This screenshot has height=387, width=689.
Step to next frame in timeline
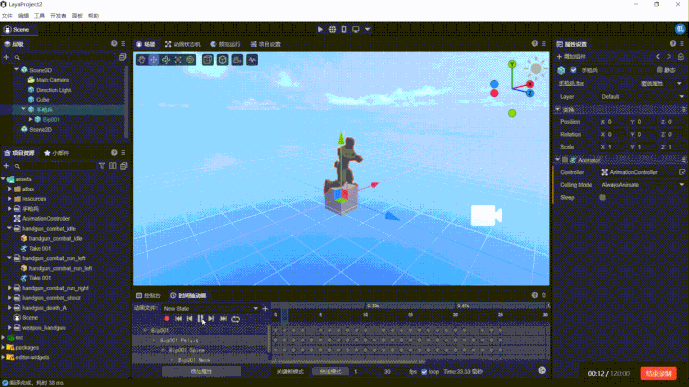point(211,318)
